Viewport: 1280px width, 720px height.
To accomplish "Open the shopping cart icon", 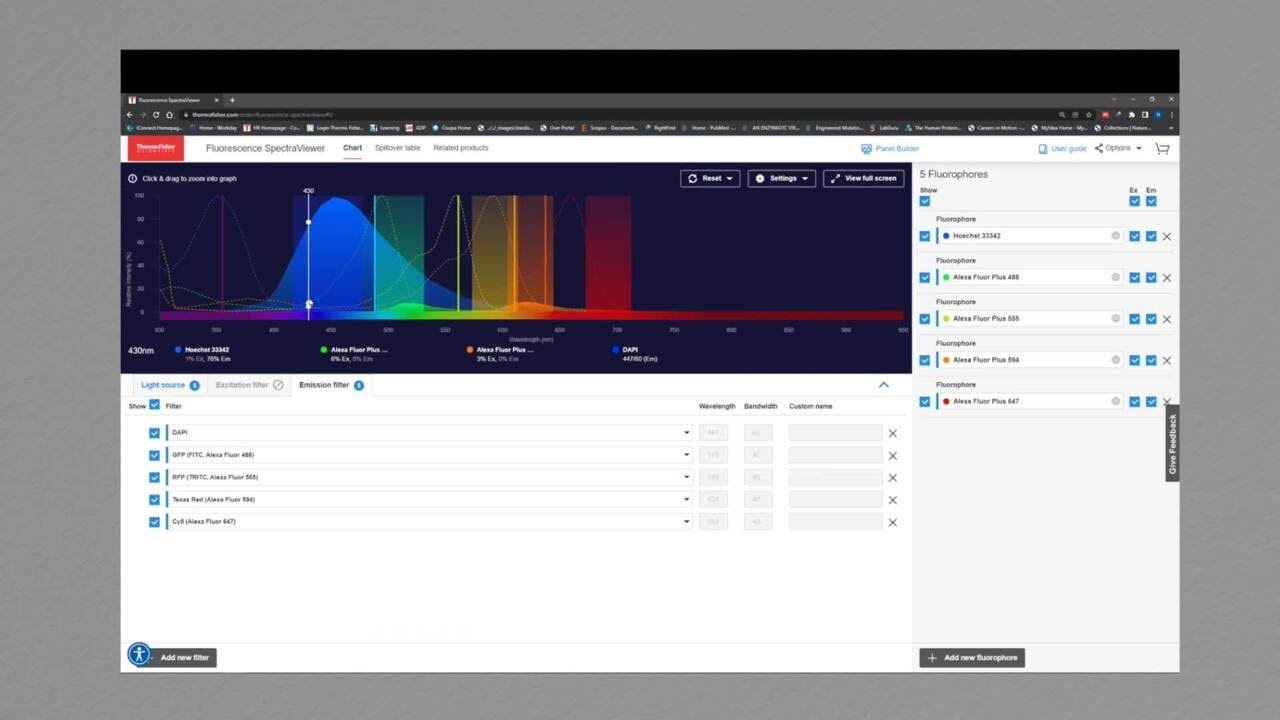I will pos(1162,148).
